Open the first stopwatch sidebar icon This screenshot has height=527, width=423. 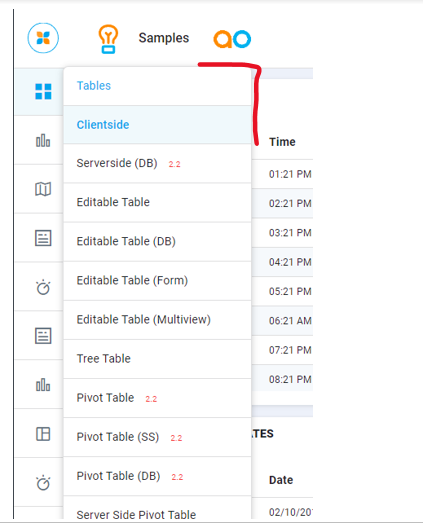click(43, 287)
